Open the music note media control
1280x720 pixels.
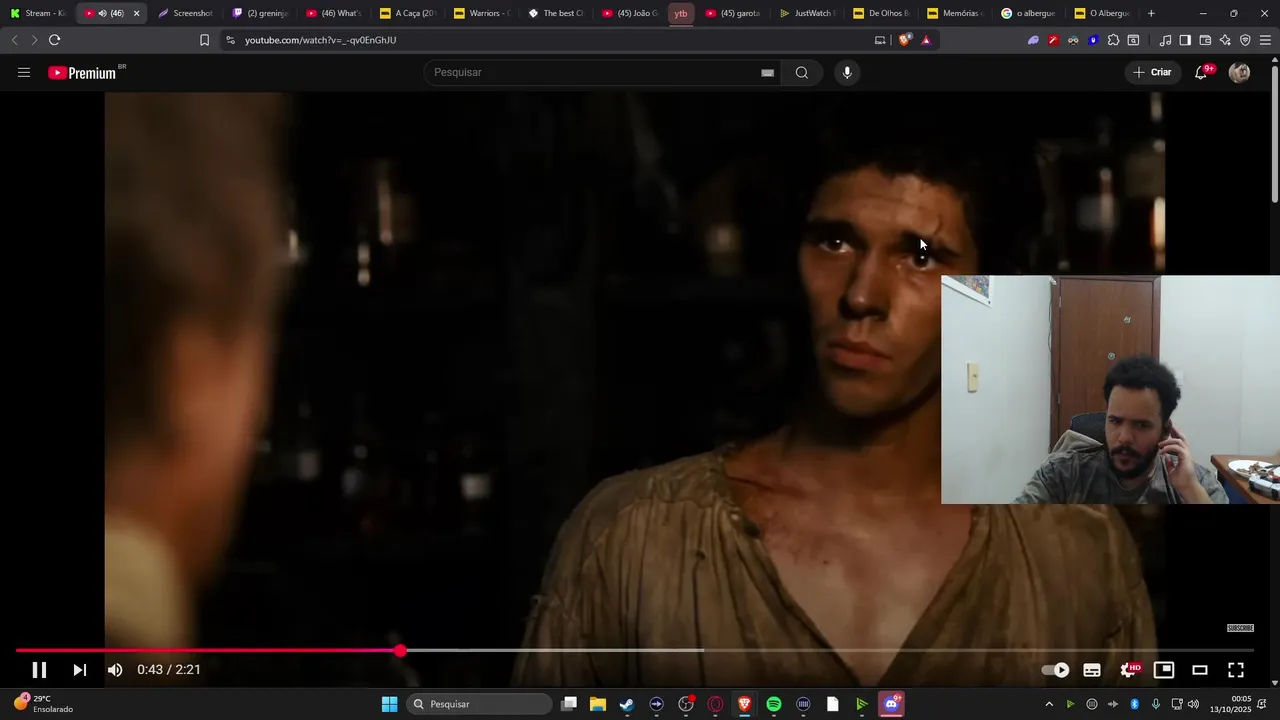point(1165,40)
